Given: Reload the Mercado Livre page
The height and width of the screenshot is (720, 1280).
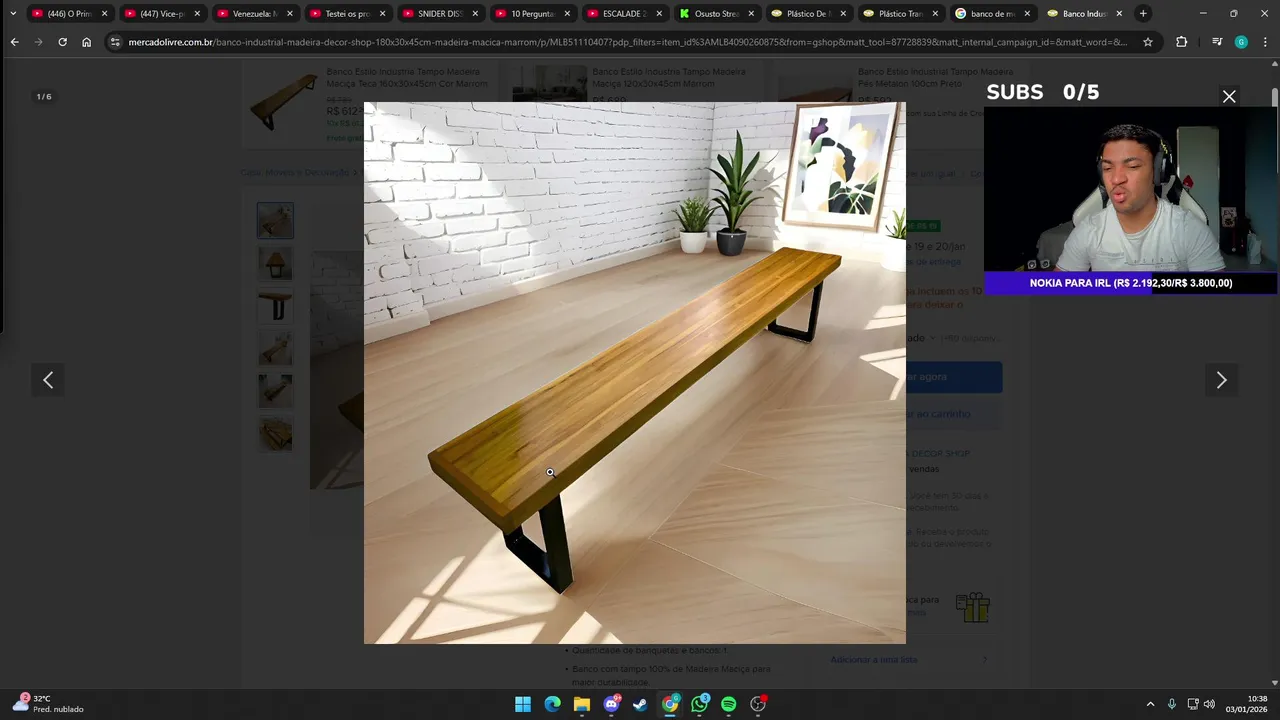Looking at the screenshot, I should pos(62,42).
